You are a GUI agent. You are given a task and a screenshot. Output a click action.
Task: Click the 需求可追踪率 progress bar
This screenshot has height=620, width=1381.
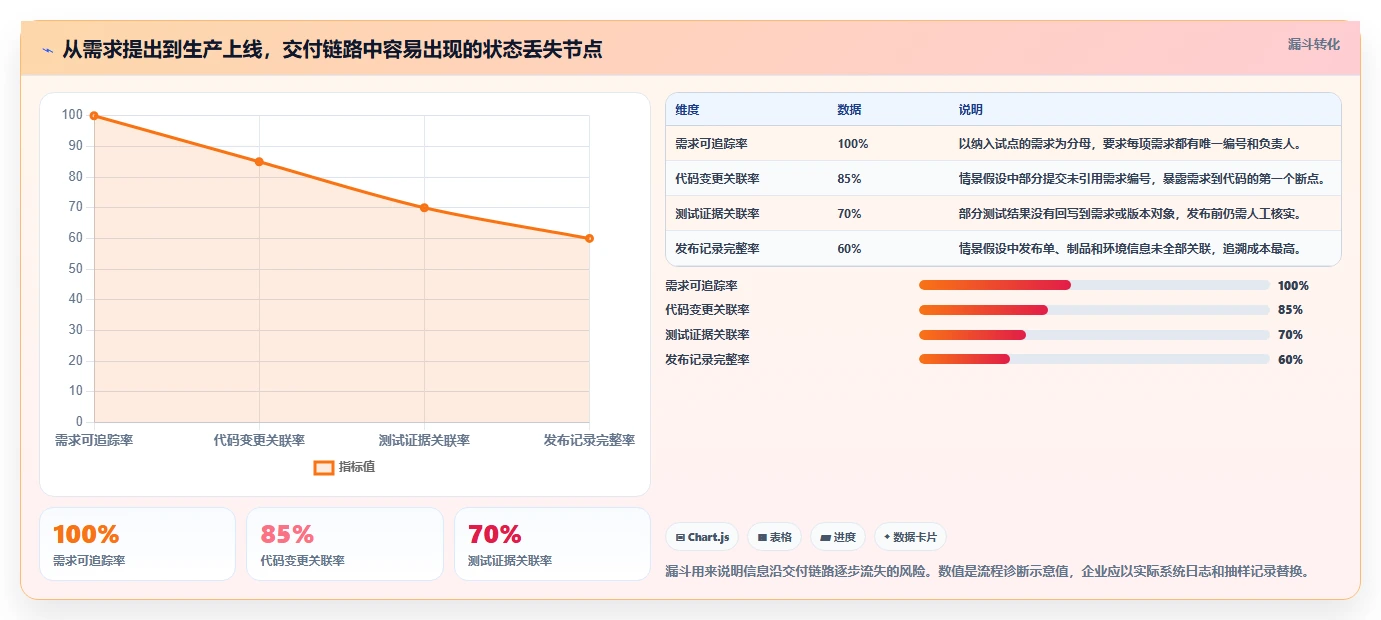click(1094, 286)
